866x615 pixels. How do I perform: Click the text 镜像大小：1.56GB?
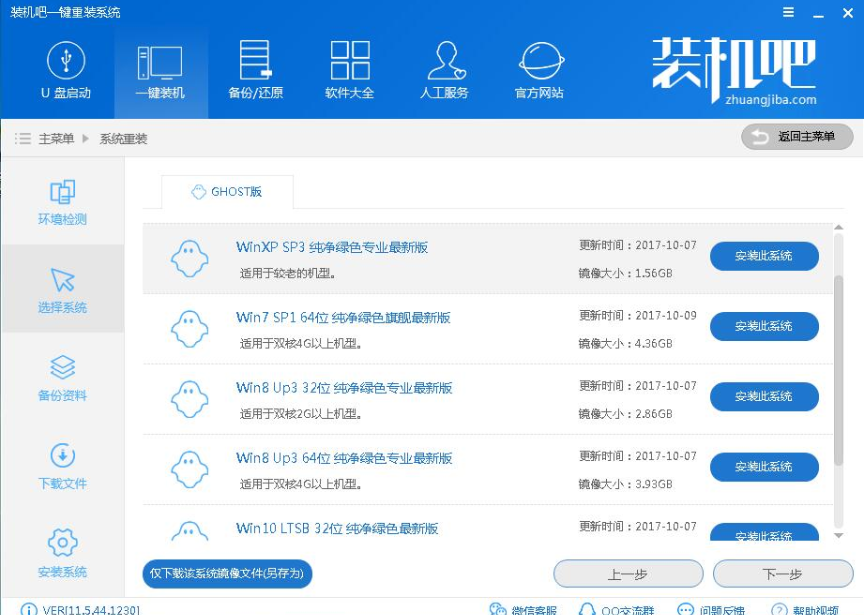coord(625,273)
